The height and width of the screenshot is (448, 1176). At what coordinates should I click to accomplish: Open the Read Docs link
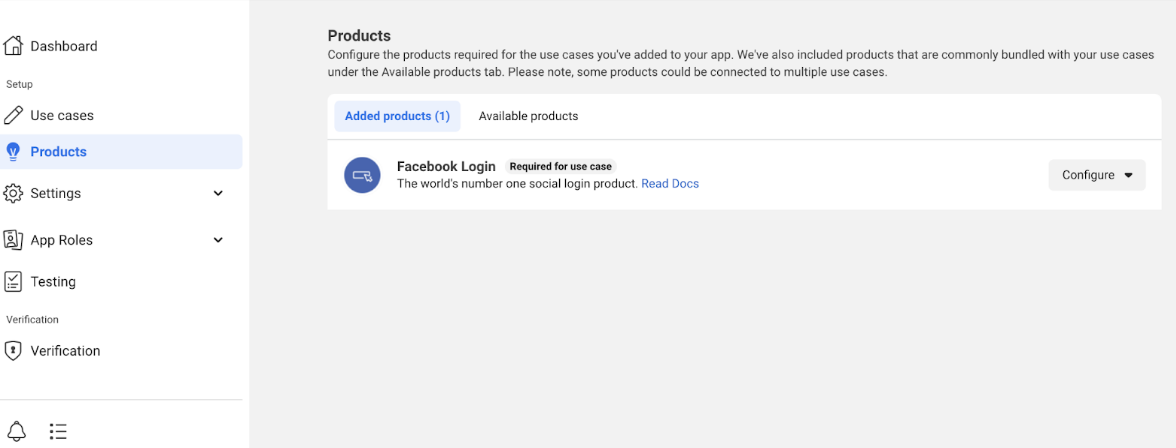pyautogui.click(x=670, y=183)
